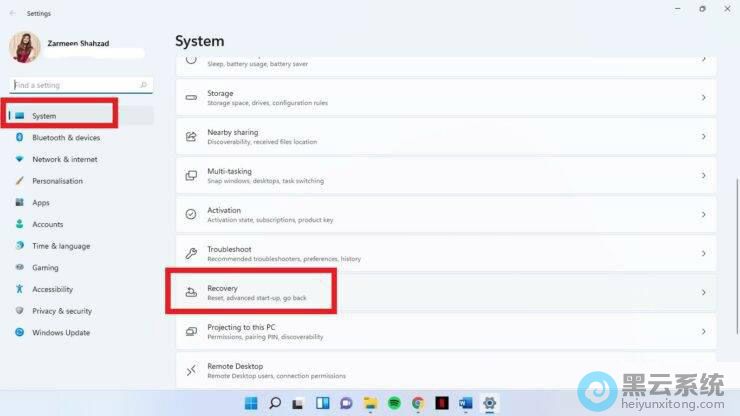Open the Bluetooth & devices section icon
Image resolution: width=740 pixels, height=416 pixels.
click(x=19, y=138)
